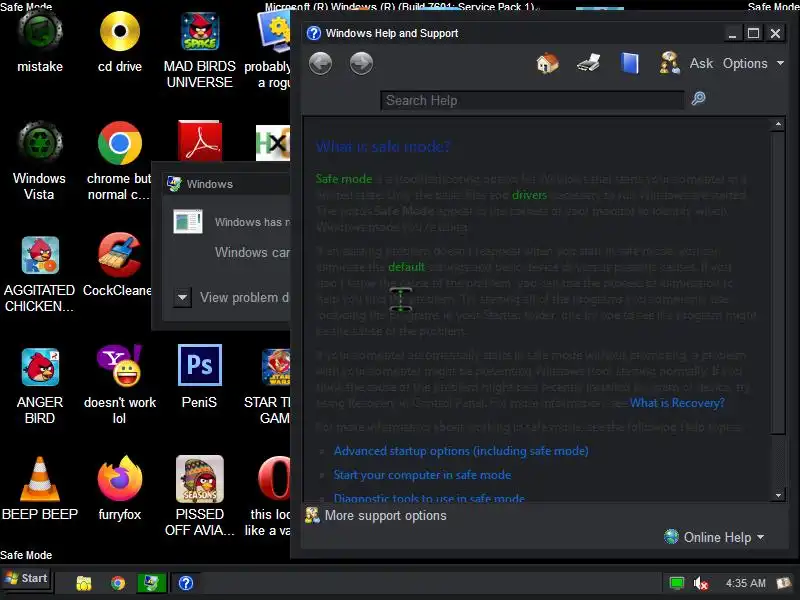Open the Start menu

27,579
